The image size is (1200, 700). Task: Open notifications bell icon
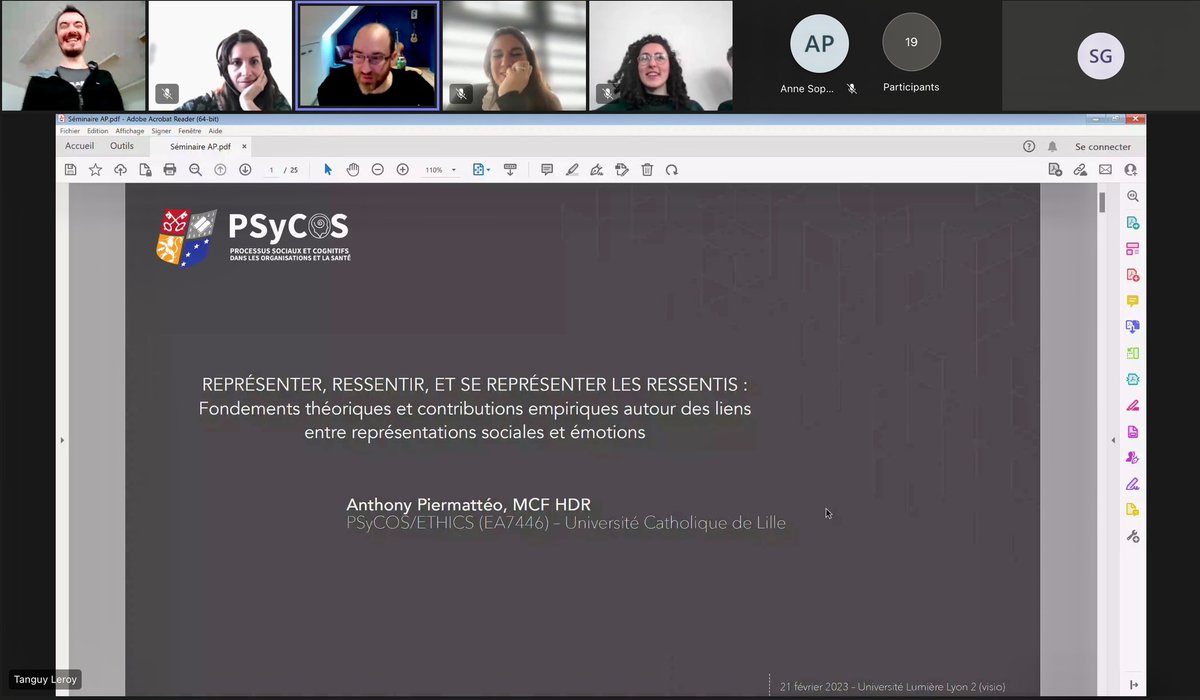click(1052, 146)
